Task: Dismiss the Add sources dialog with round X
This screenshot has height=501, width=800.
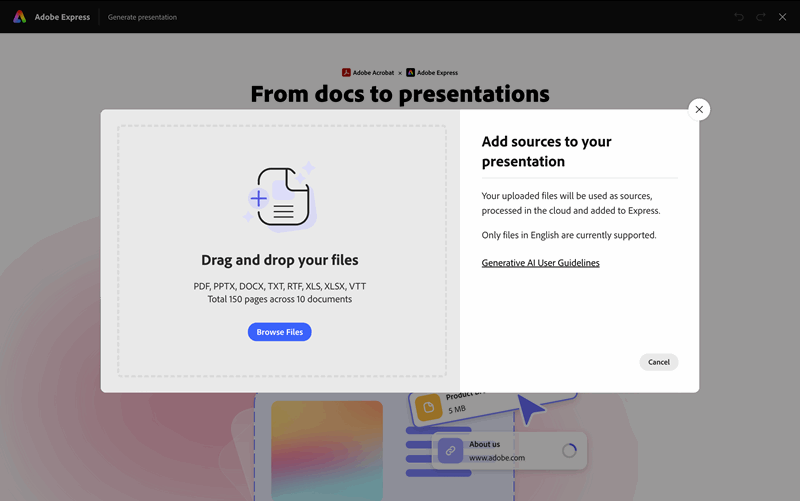Action: (x=699, y=110)
